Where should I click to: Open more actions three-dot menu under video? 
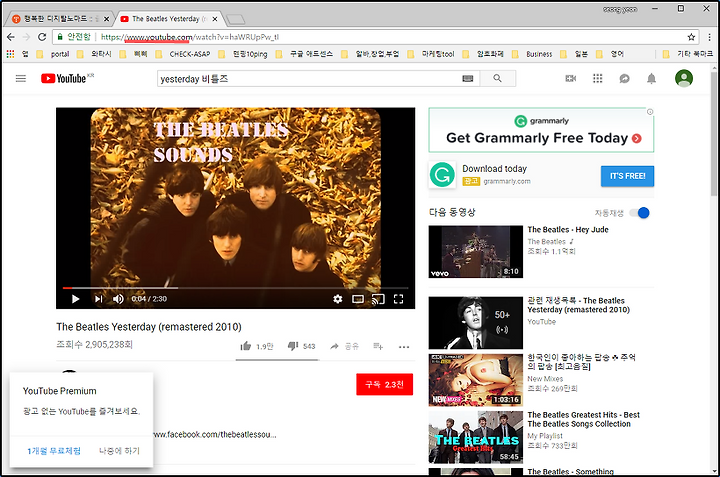404,347
